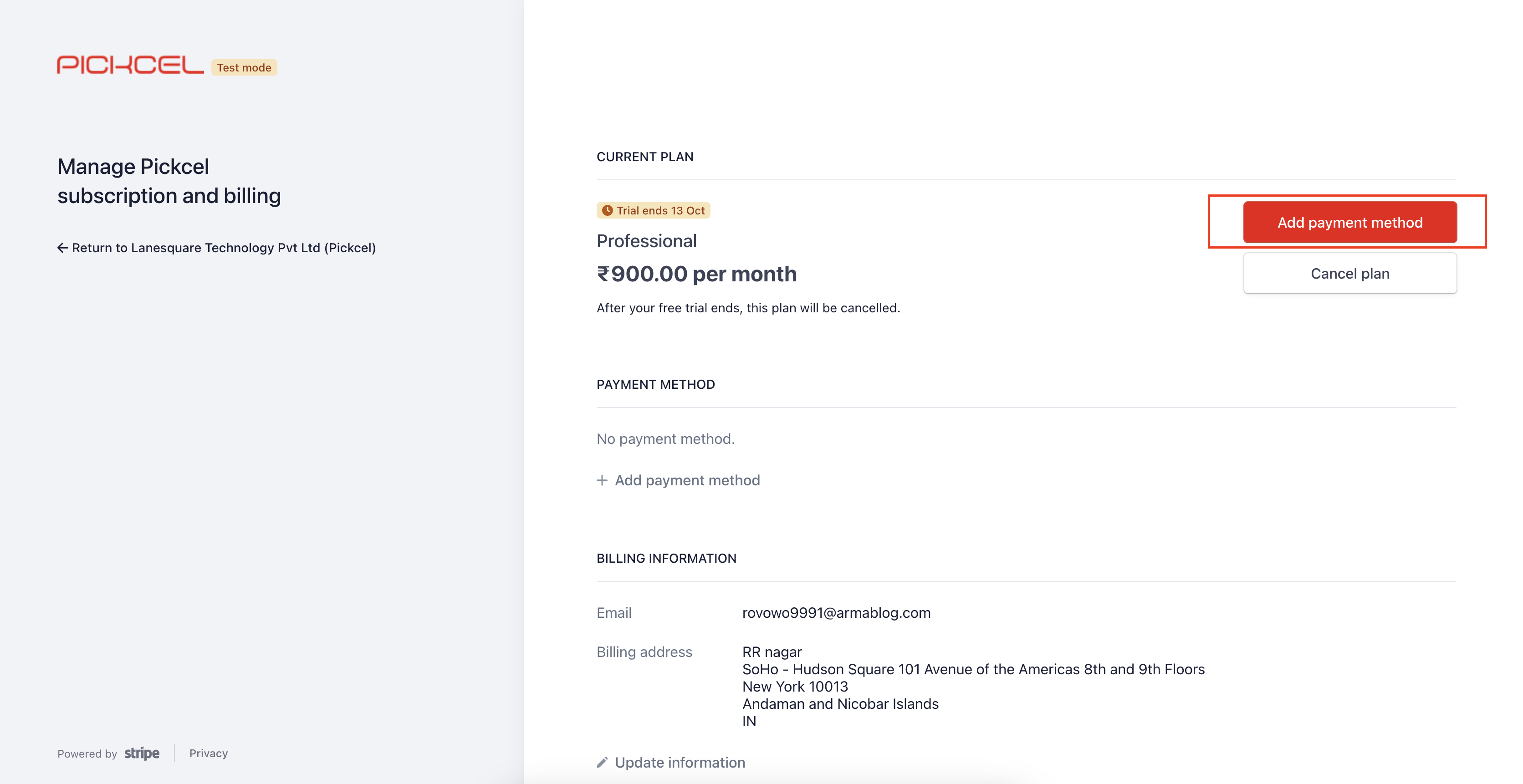Click the PAYMENT METHOD section heading

pos(656,385)
